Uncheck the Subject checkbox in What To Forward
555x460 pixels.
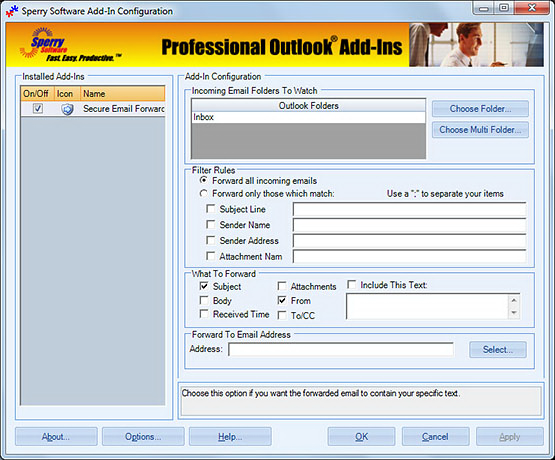click(204, 286)
